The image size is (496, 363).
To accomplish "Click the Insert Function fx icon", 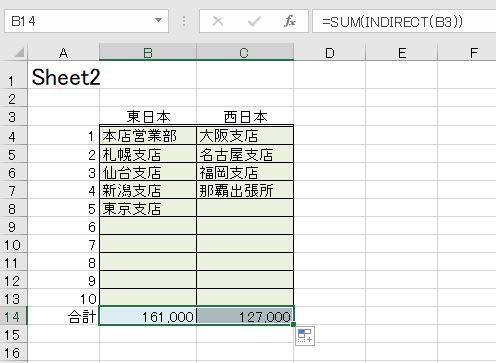I will tap(290, 21).
